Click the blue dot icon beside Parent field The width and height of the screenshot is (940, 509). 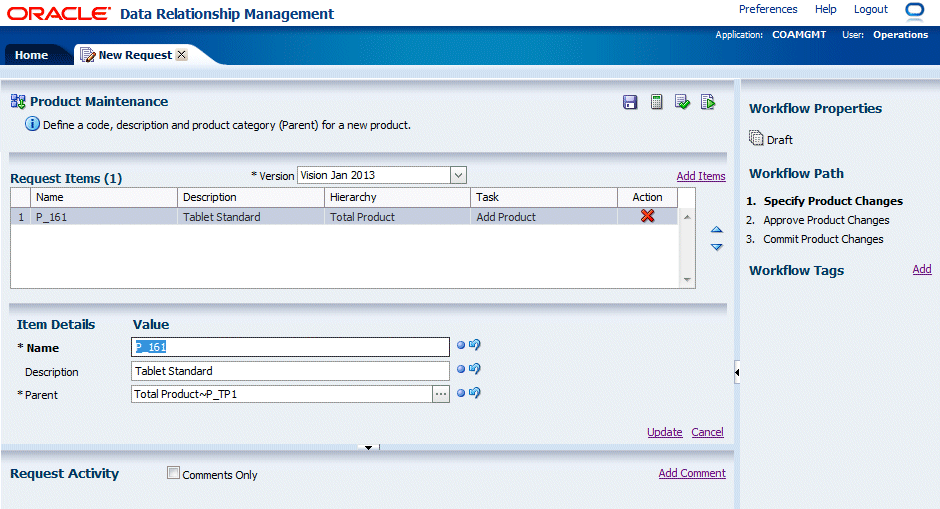click(461, 393)
